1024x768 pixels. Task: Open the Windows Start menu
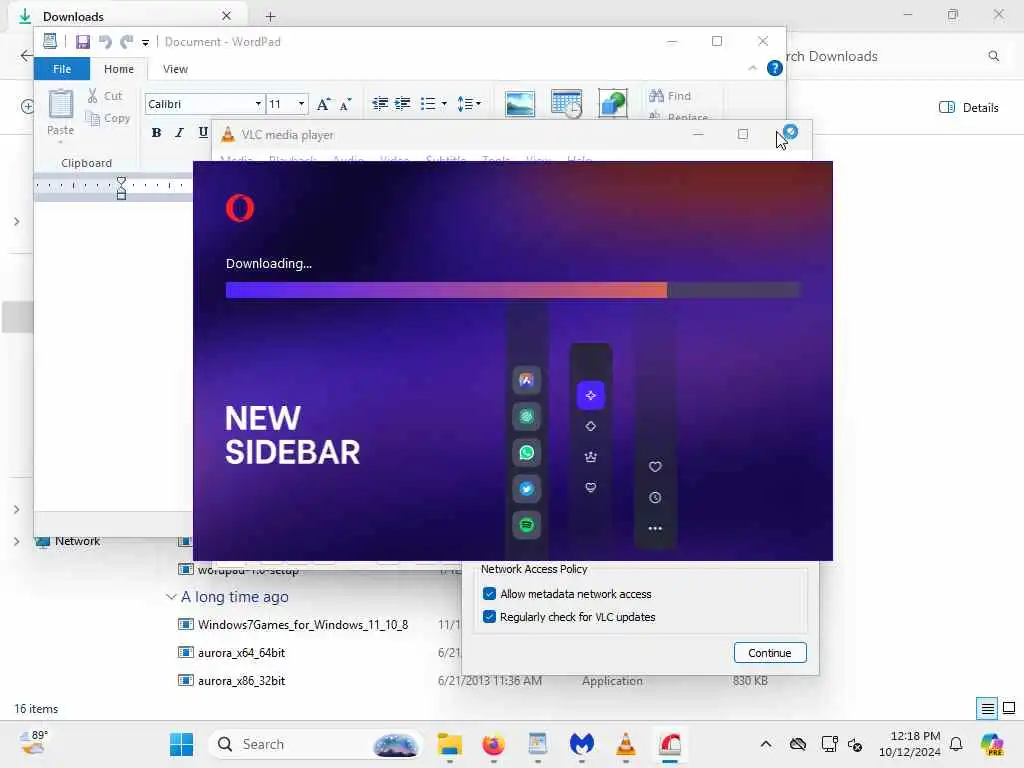click(181, 744)
